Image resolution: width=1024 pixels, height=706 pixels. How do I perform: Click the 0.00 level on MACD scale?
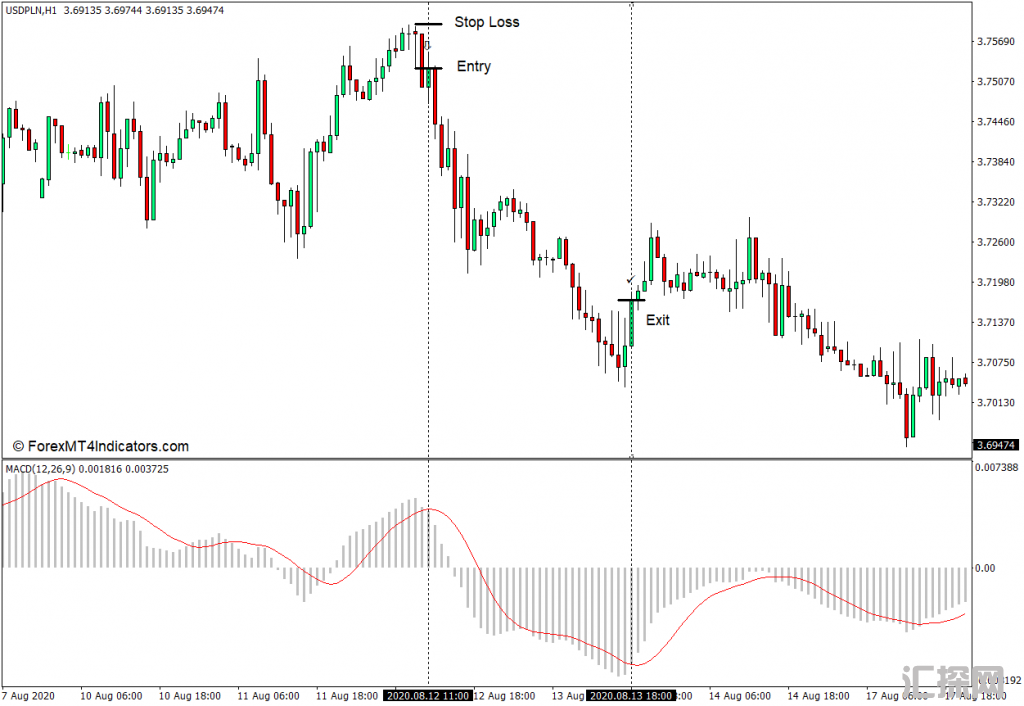985,568
